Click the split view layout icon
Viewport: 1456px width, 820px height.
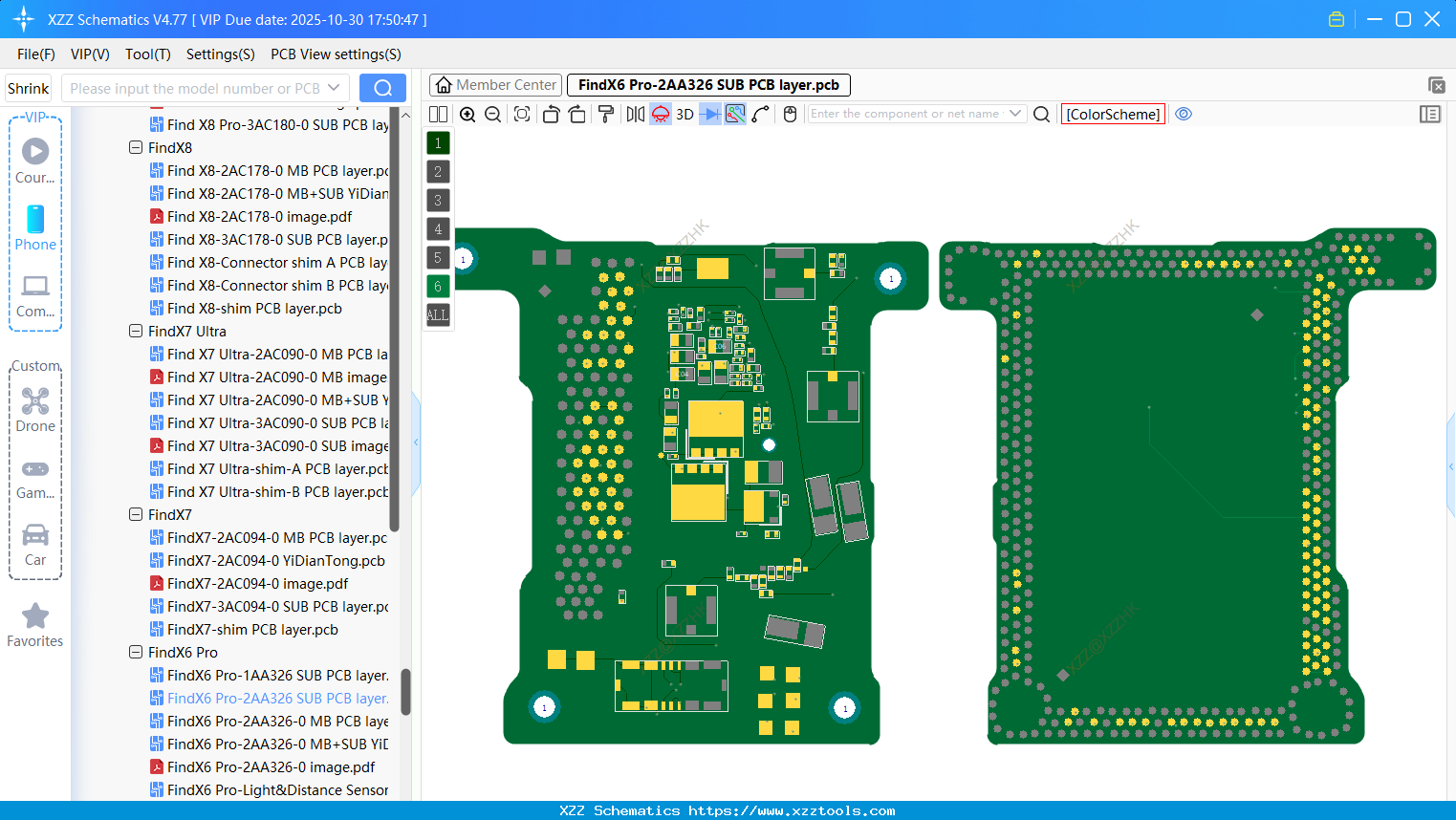[x=438, y=115]
